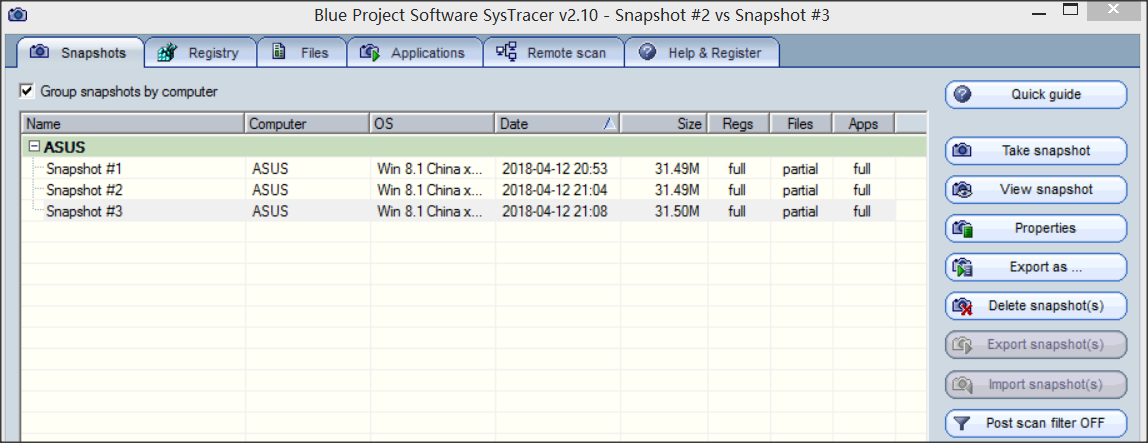Go to the Remote scan tab
The height and width of the screenshot is (443, 1148).
(554, 53)
